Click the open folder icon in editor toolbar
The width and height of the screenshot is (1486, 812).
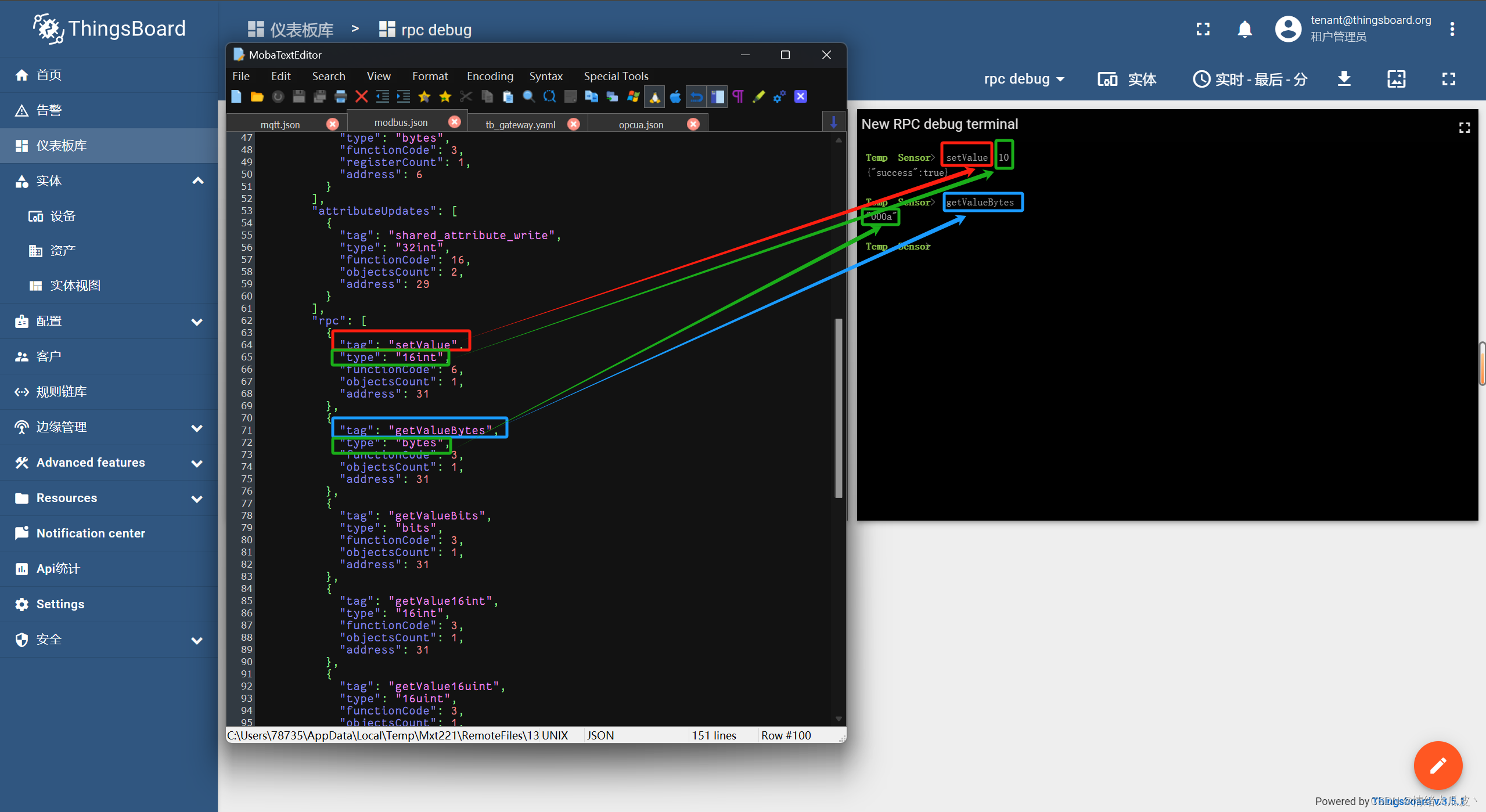coord(257,96)
